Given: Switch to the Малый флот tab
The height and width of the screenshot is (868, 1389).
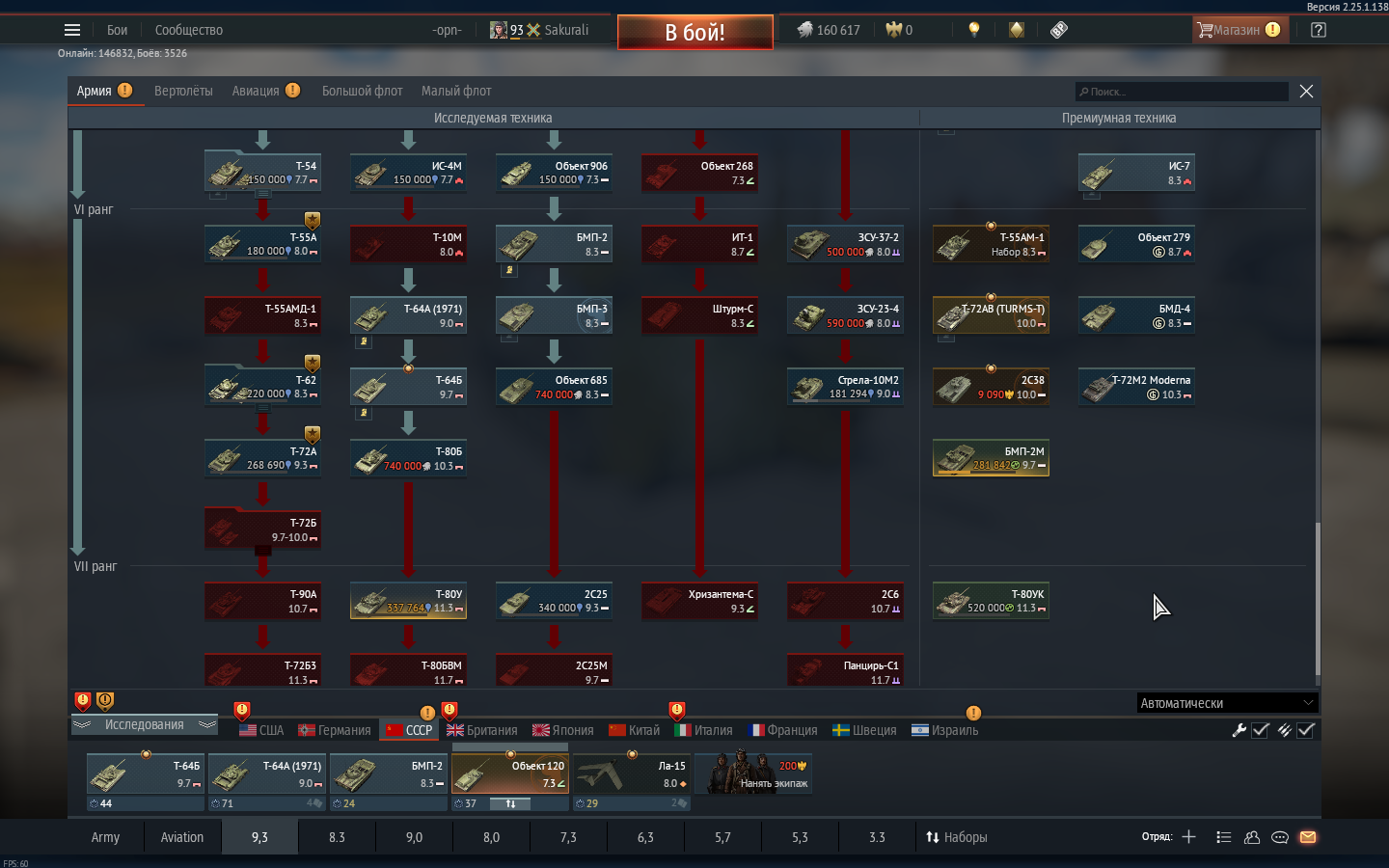Looking at the screenshot, I should [456, 91].
